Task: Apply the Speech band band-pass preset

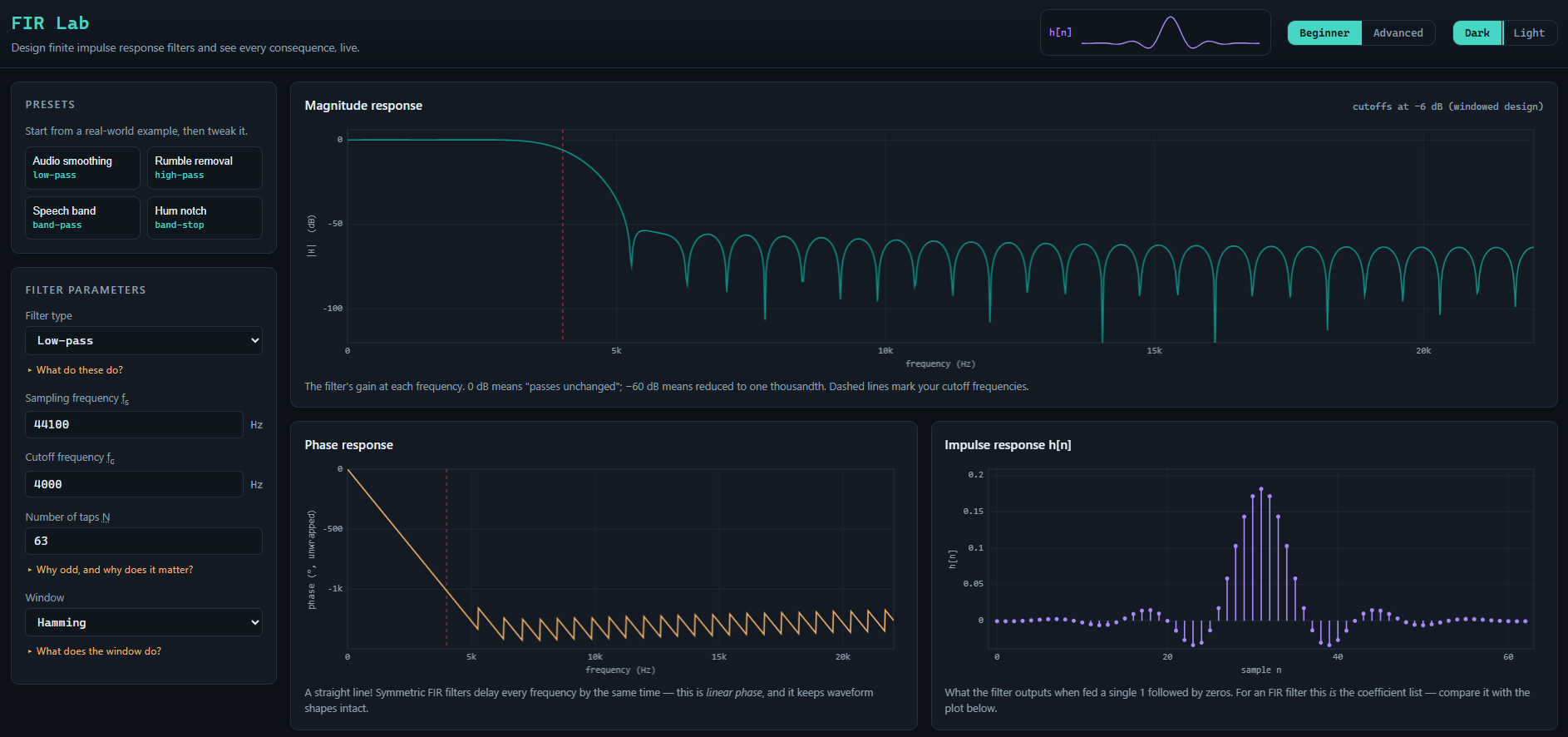Action: pos(82,218)
